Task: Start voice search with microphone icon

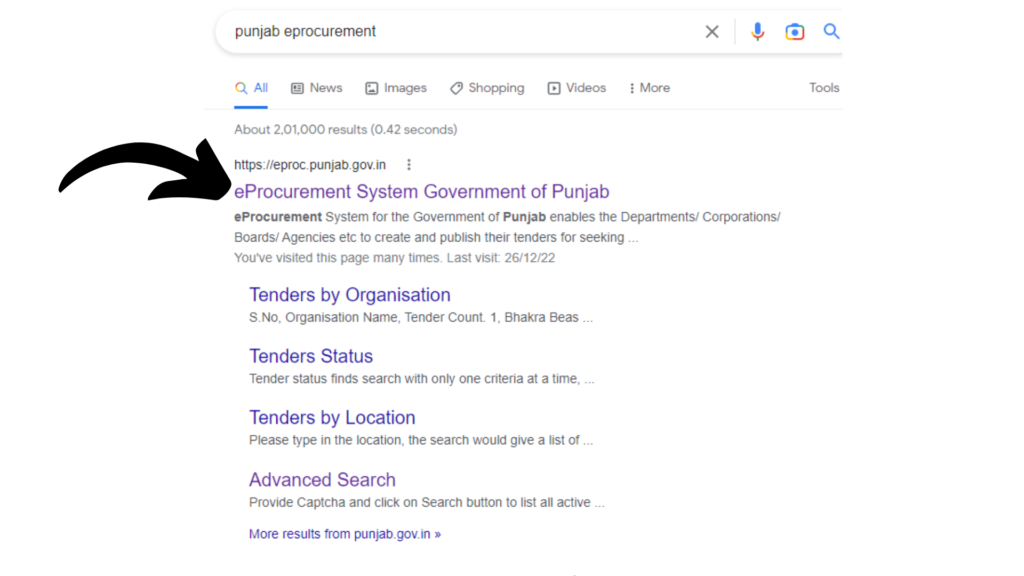Action: click(x=757, y=32)
